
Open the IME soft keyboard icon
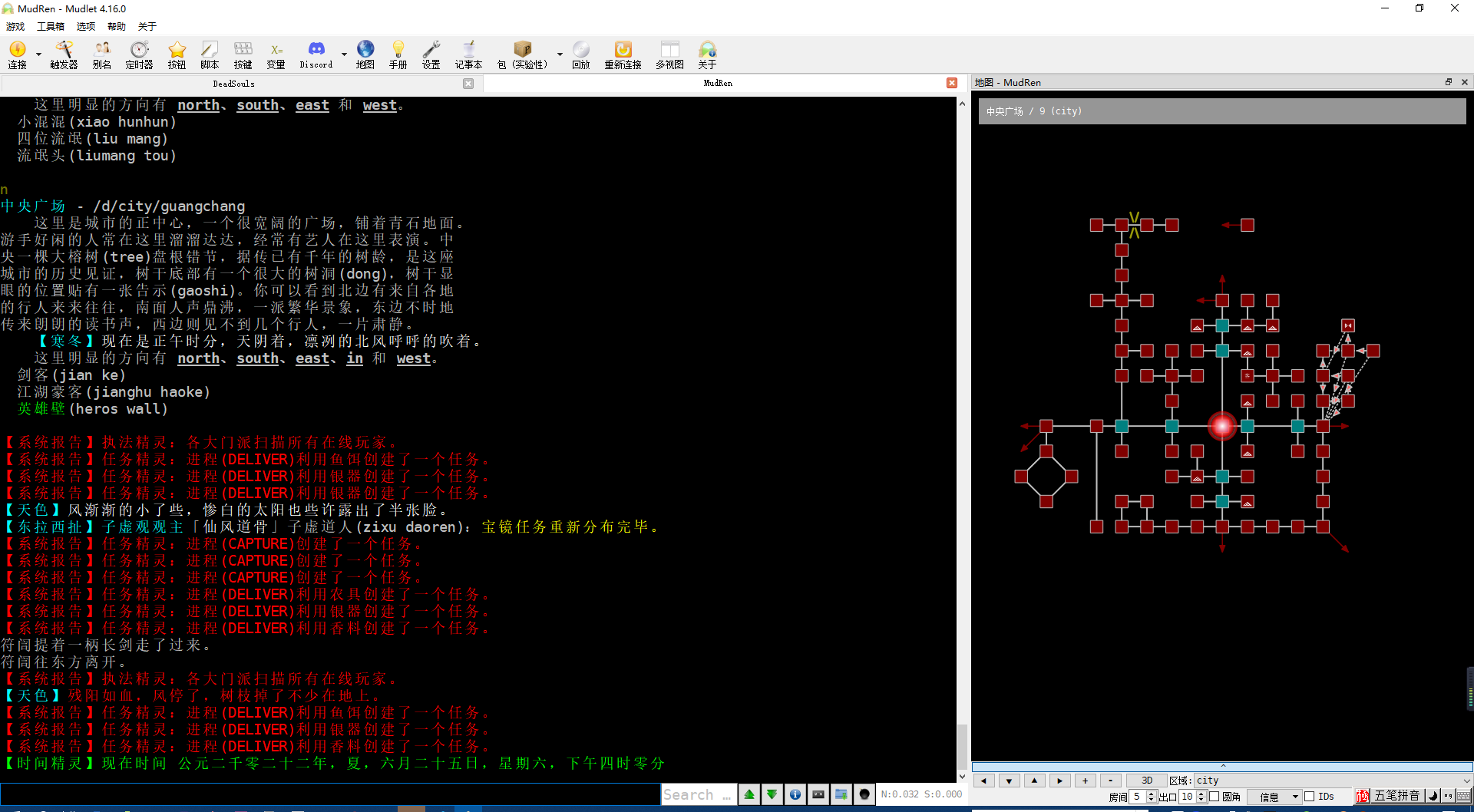click(1464, 796)
